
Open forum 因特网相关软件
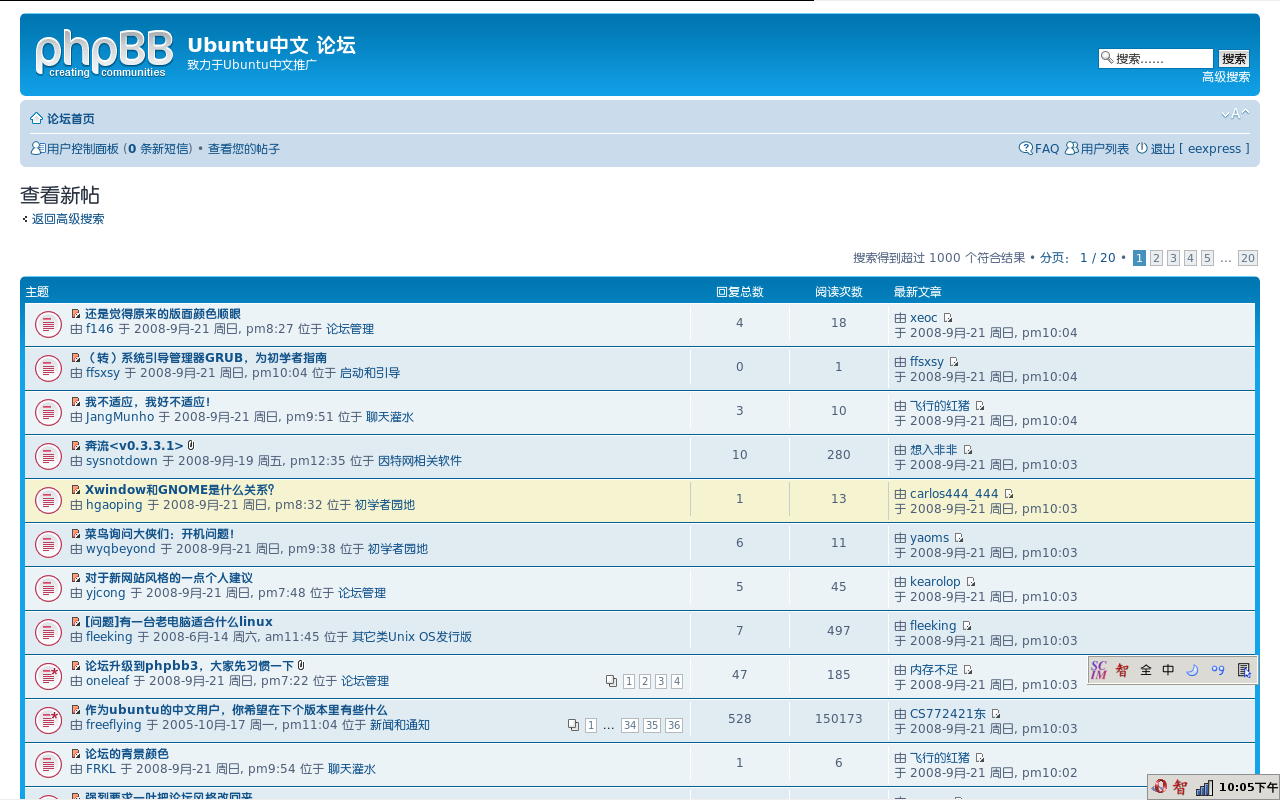click(x=420, y=461)
